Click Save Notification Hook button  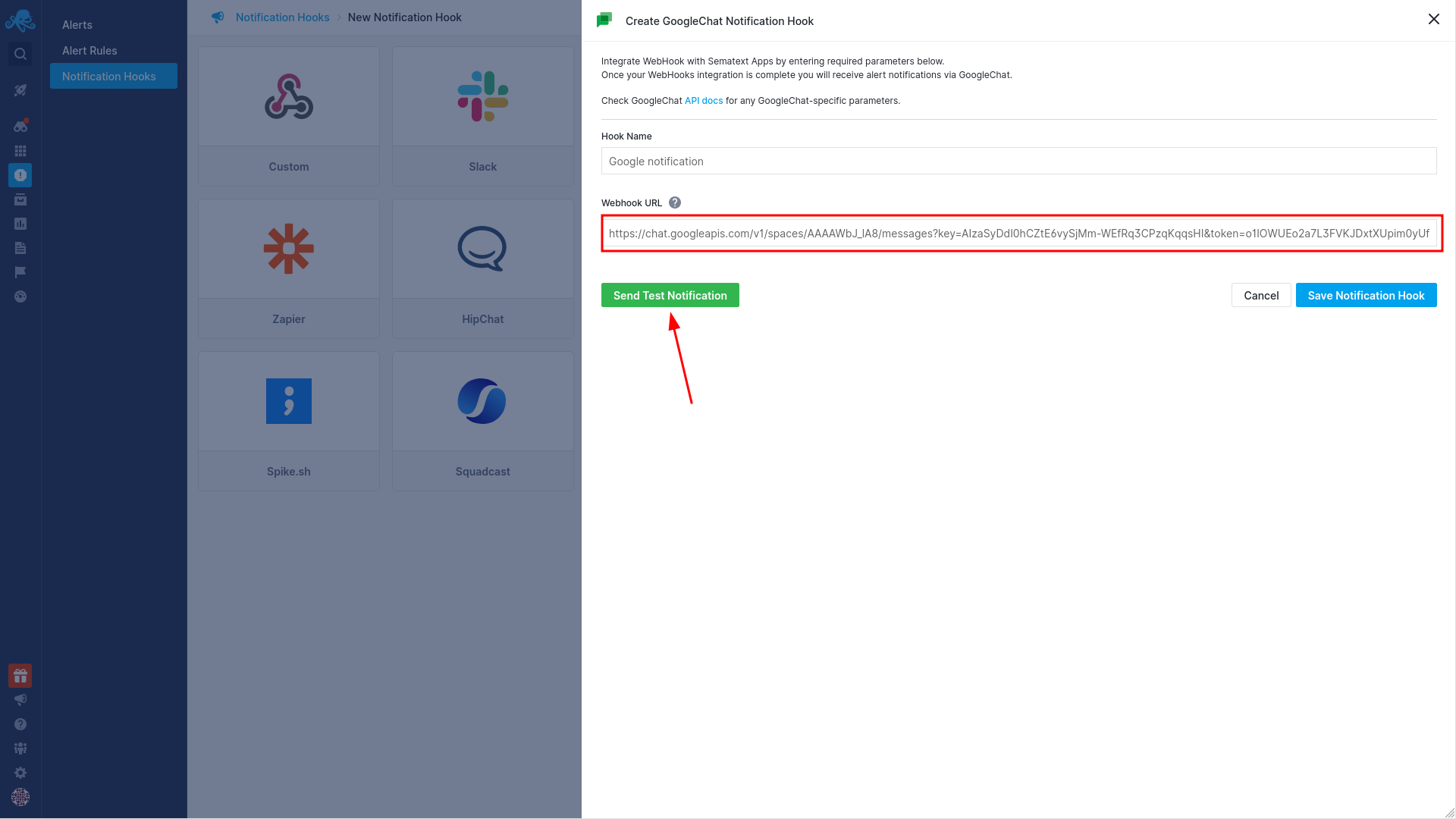click(x=1366, y=295)
